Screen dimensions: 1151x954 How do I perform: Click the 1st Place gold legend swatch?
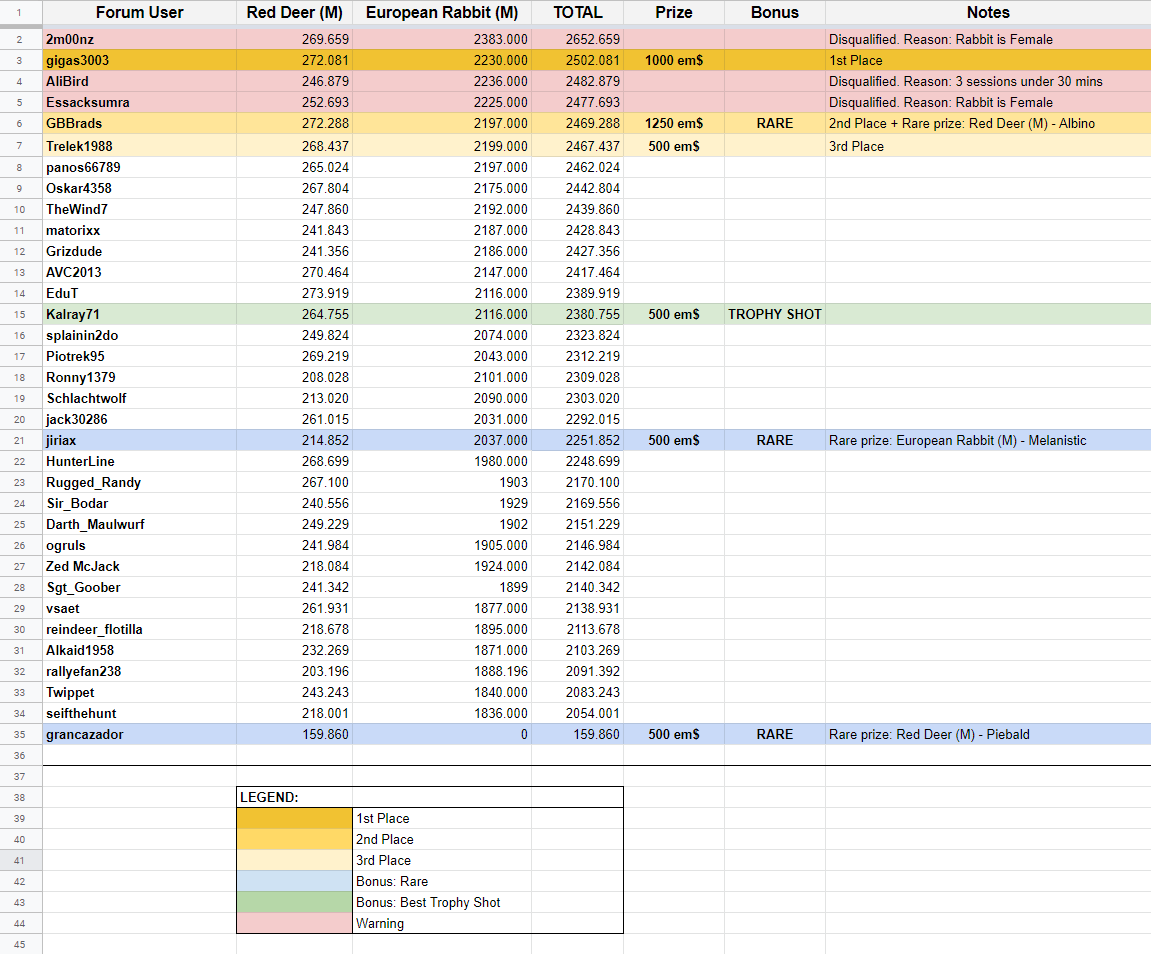coord(294,819)
